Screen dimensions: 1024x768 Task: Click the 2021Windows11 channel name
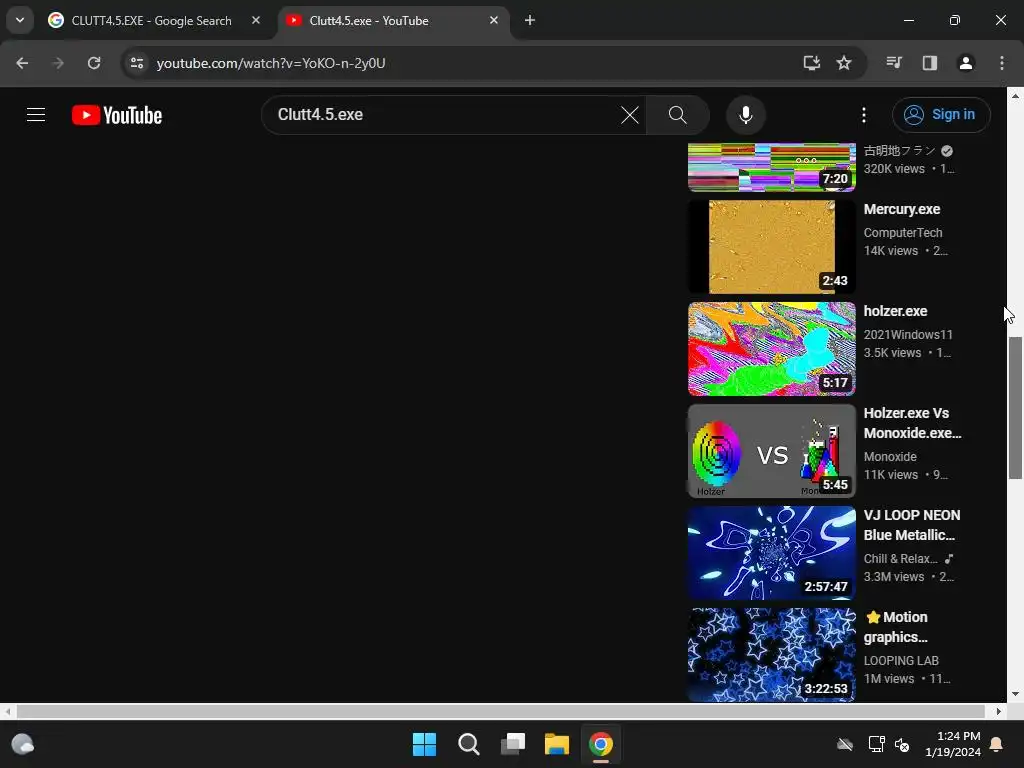pos(908,334)
